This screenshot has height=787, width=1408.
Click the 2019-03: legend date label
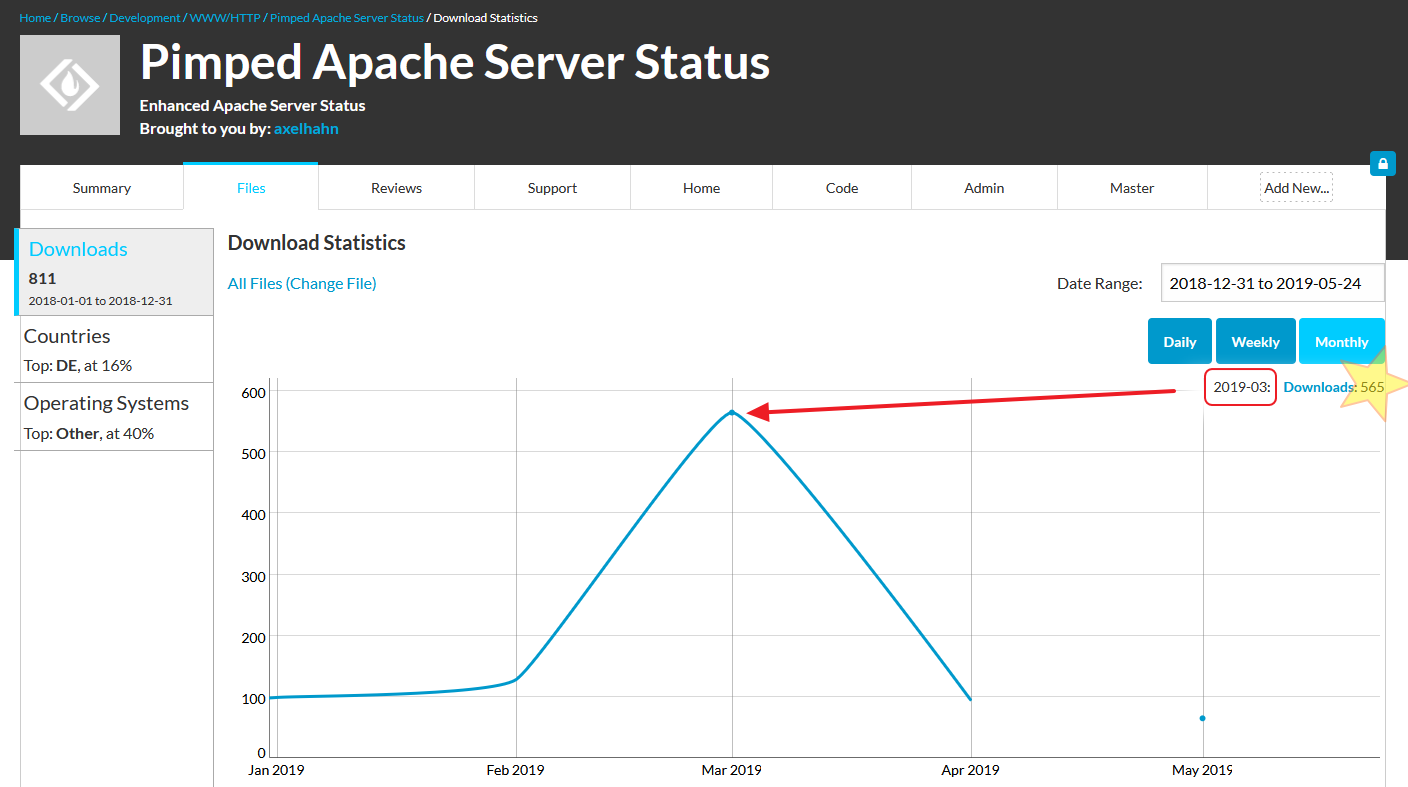click(x=1241, y=387)
